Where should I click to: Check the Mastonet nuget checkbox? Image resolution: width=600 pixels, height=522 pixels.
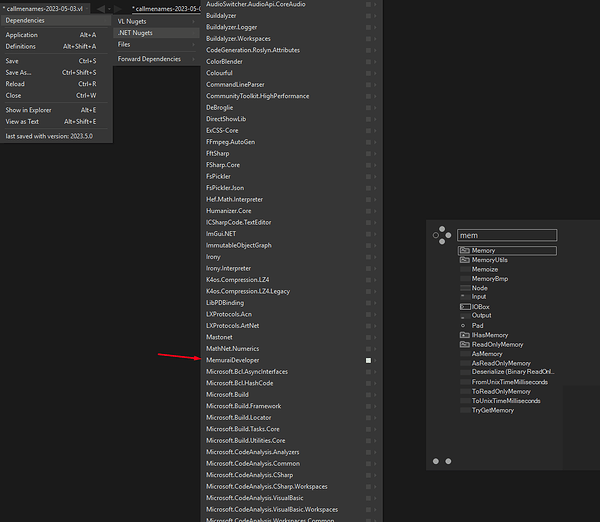[x=368, y=338]
